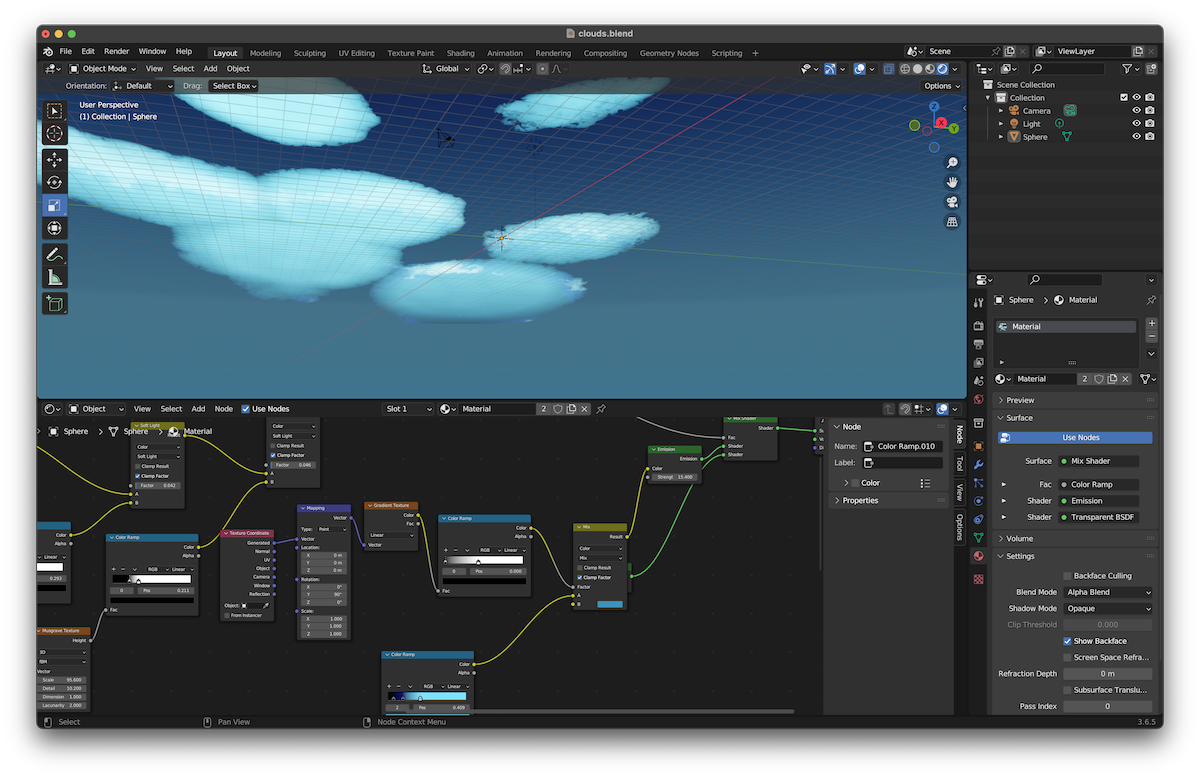The width and height of the screenshot is (1200, 777).
Task: Open the node editor Node menu
Action: [x=223, y=409]
